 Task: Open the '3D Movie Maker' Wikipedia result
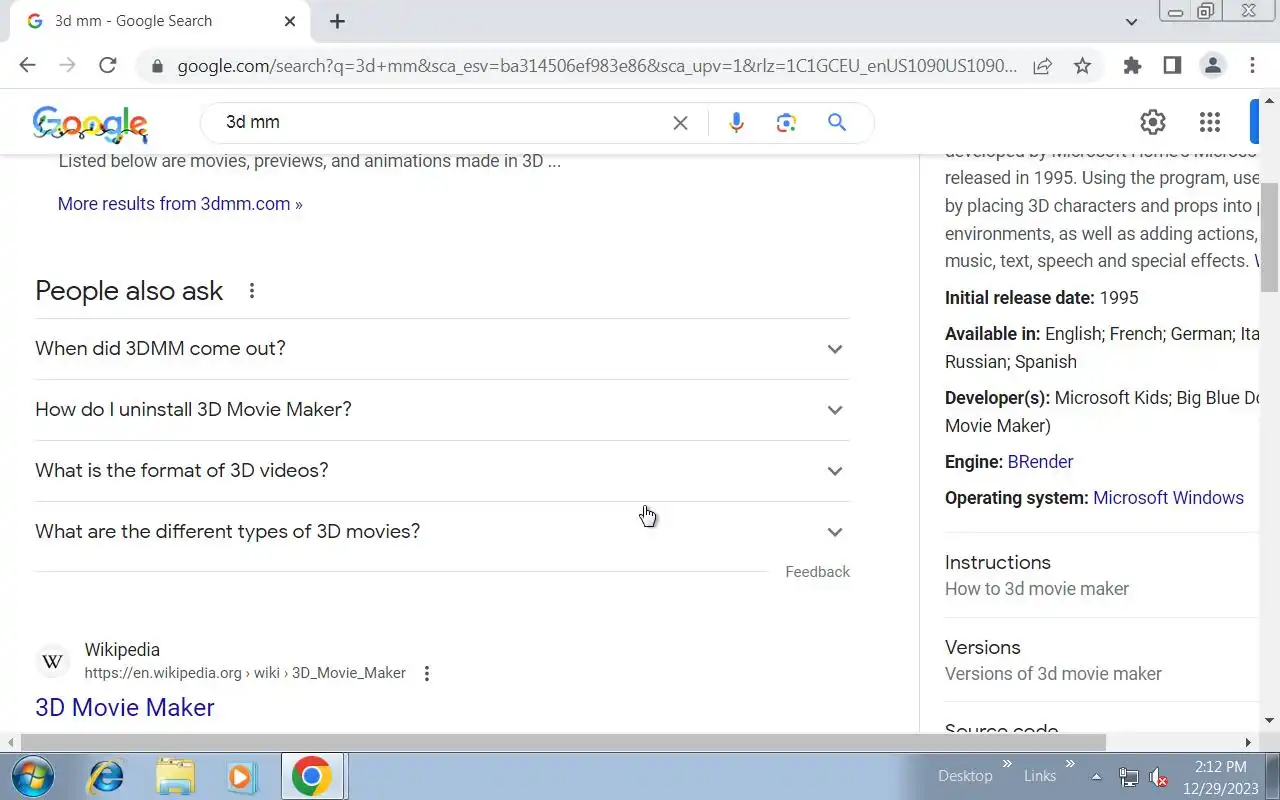coord(125,707)
